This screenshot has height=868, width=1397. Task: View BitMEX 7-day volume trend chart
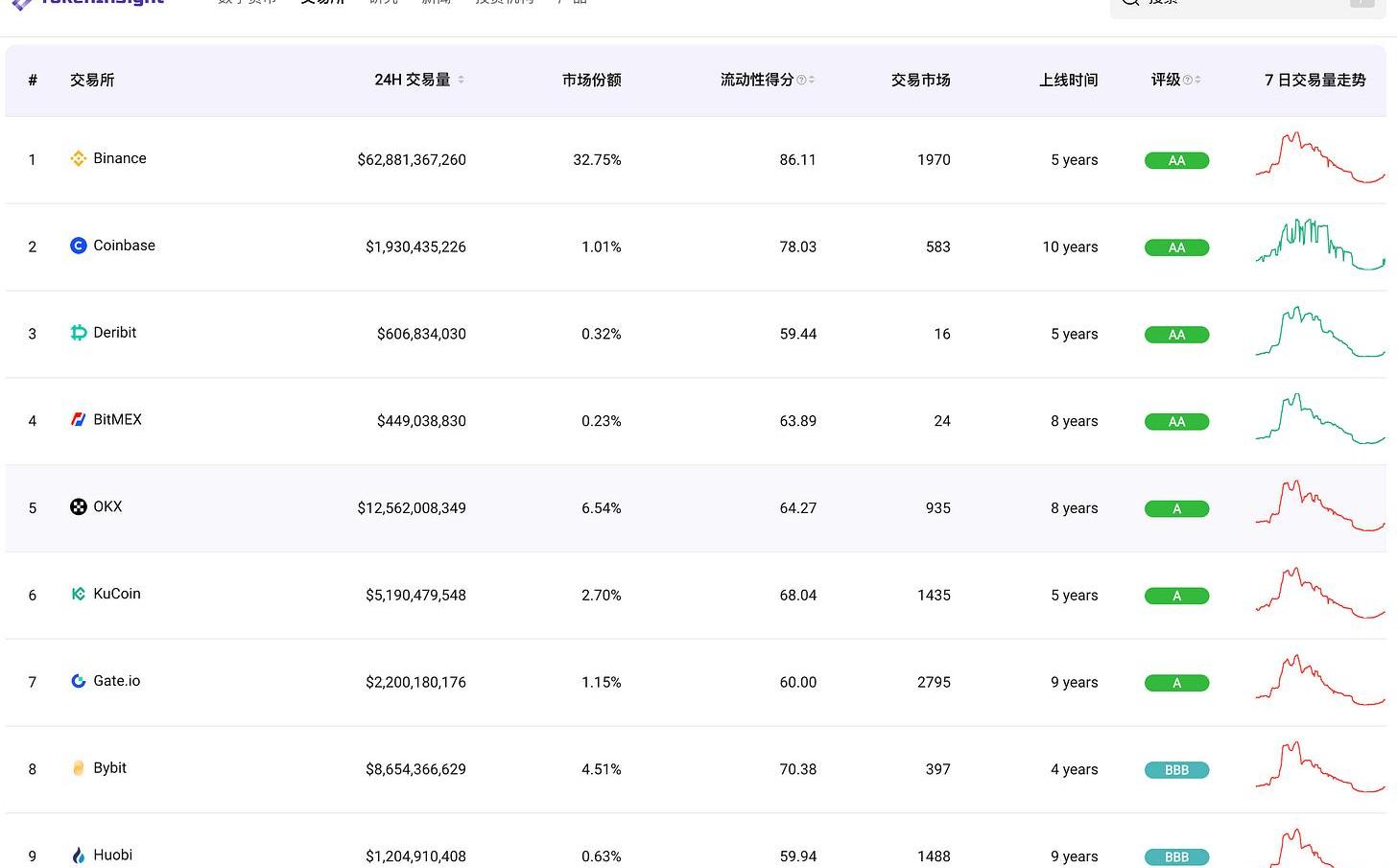(1320, 418)
